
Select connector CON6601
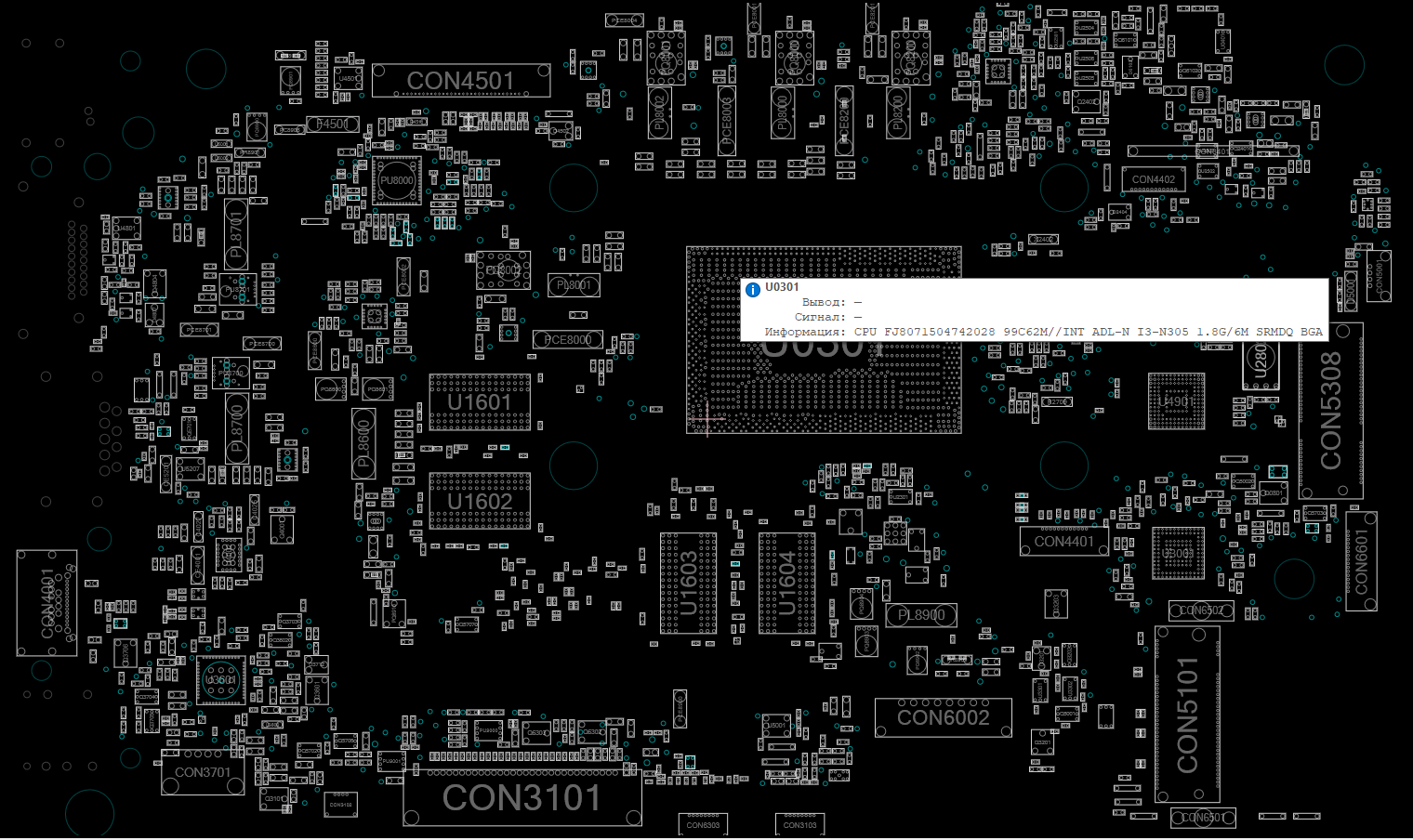1361,561
